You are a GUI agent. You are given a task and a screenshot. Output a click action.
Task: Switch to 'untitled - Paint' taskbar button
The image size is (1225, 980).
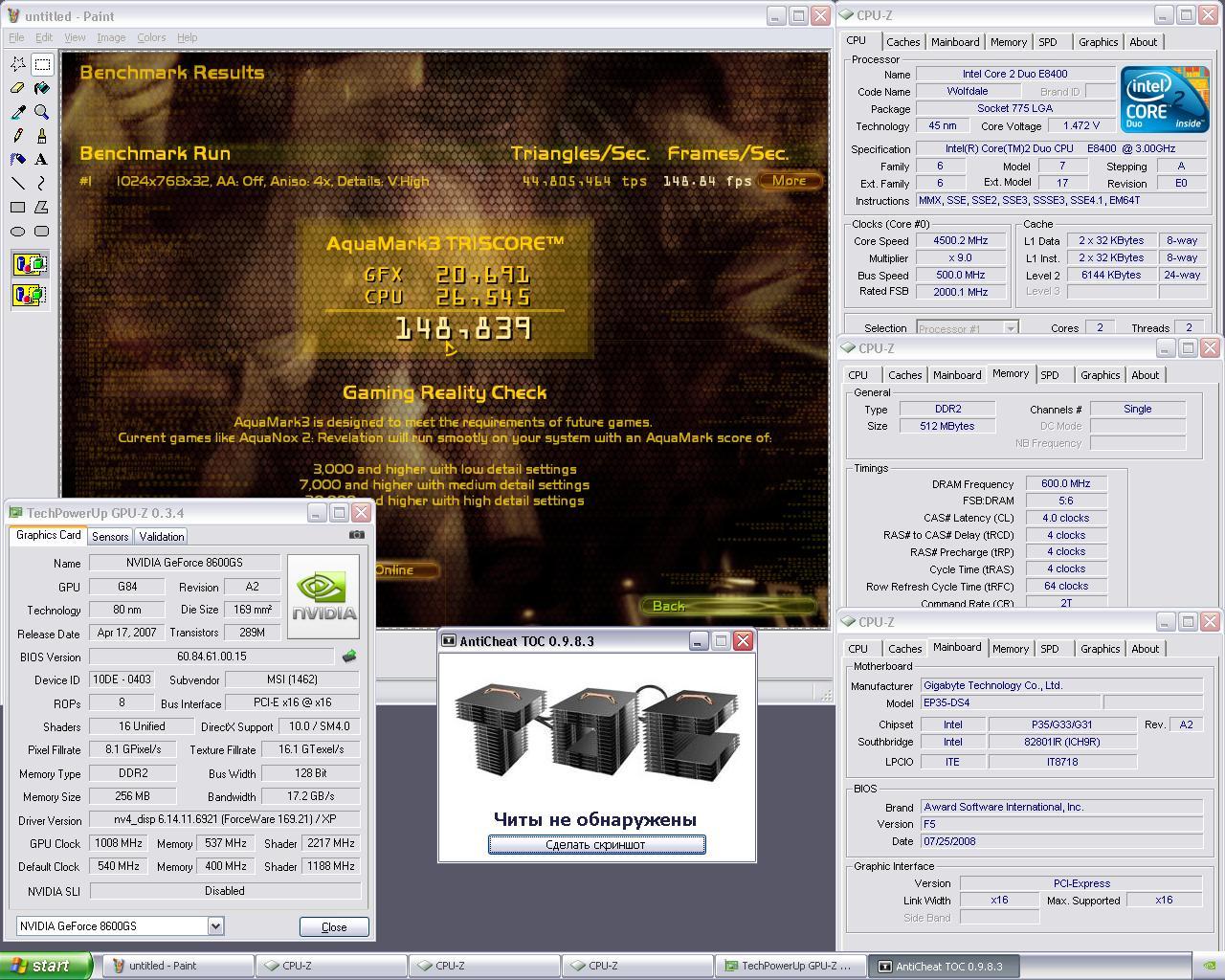click(x=178, y=966)
